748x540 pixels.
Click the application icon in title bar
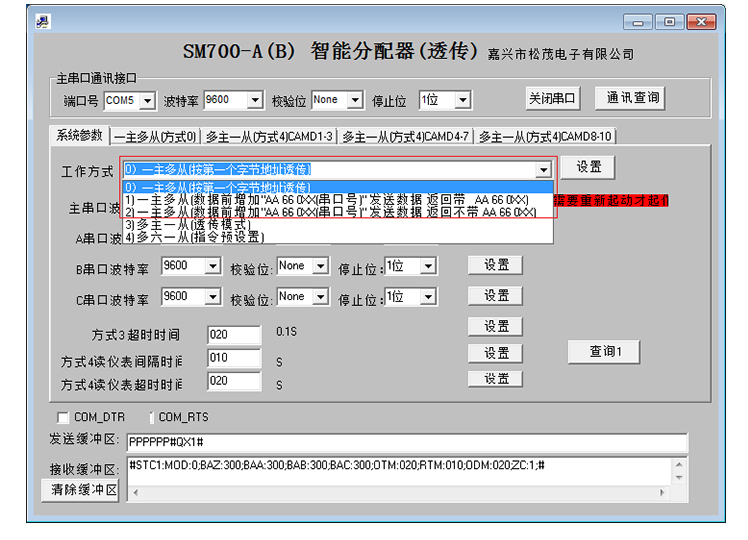(43, 21)
